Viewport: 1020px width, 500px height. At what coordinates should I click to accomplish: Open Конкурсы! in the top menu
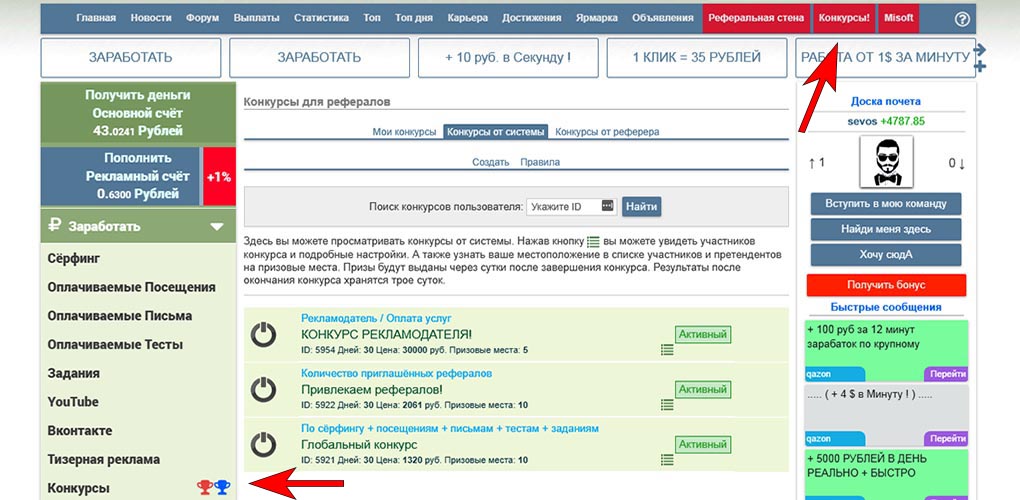pyautogui.click(x=844, y=18)
